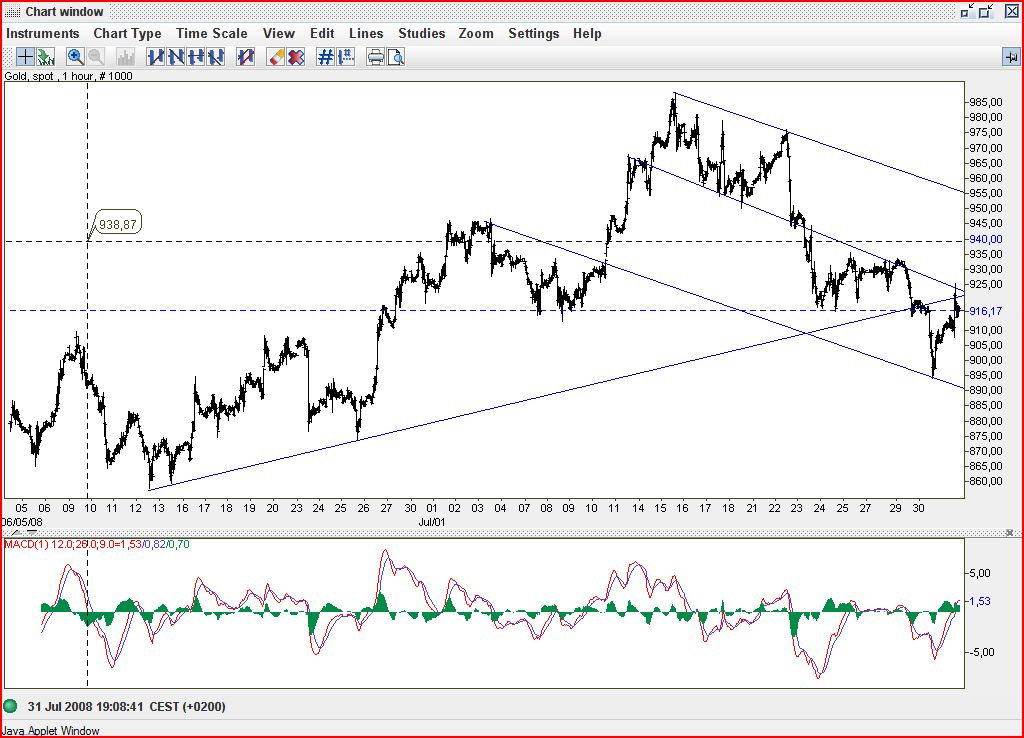Click the green connection status indicator
The height and width of the screenshot is (738, 1024).
10,707
